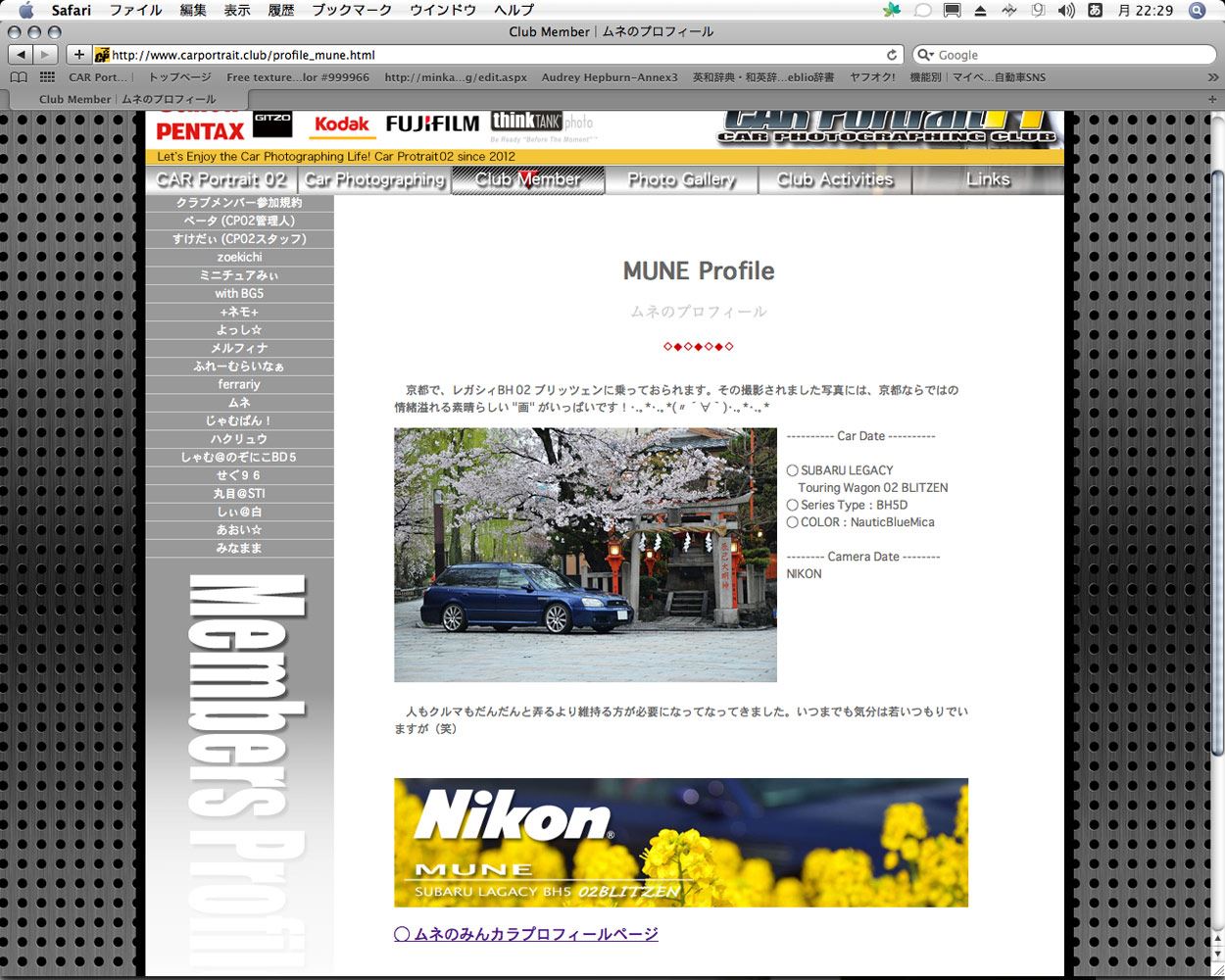The image size is (1225, 980).
Task: Open the green leaf menu bar icon
Action: click(891, 10)
